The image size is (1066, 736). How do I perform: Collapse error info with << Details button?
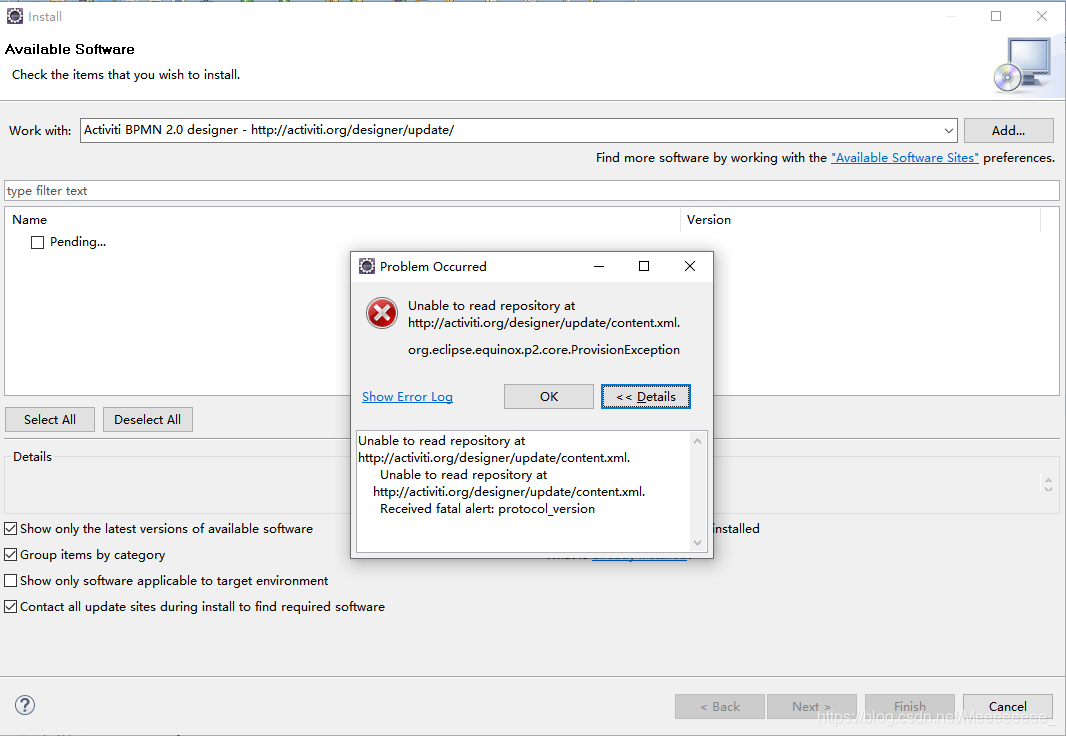coord(646,397)
